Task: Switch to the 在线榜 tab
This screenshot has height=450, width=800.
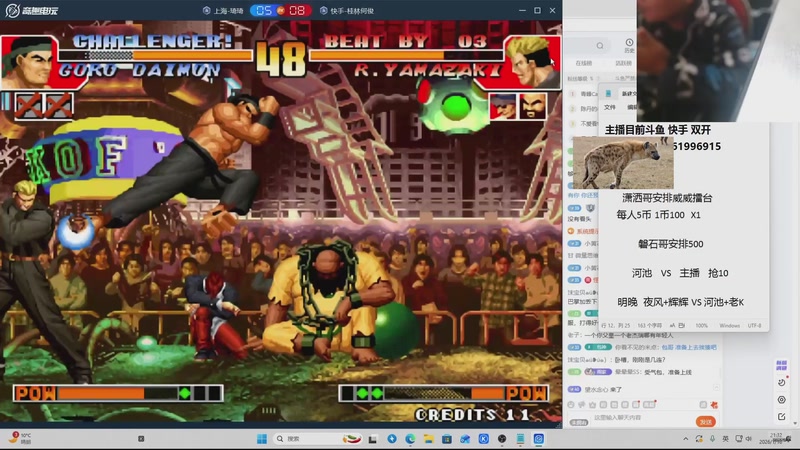Action: 584,63
